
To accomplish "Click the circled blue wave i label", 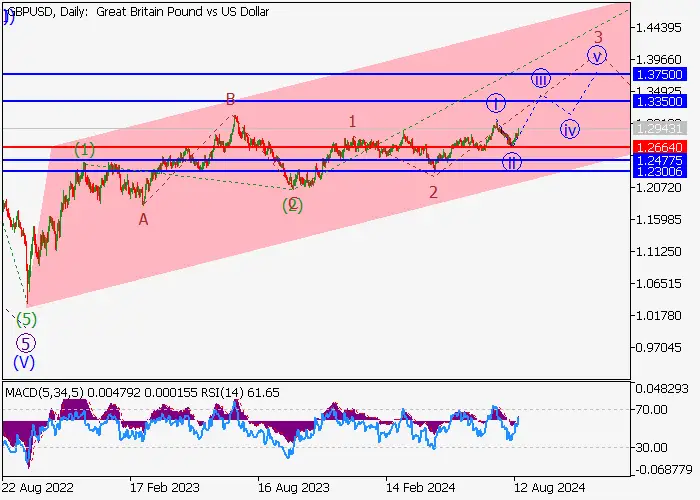I will pos(496,104).
